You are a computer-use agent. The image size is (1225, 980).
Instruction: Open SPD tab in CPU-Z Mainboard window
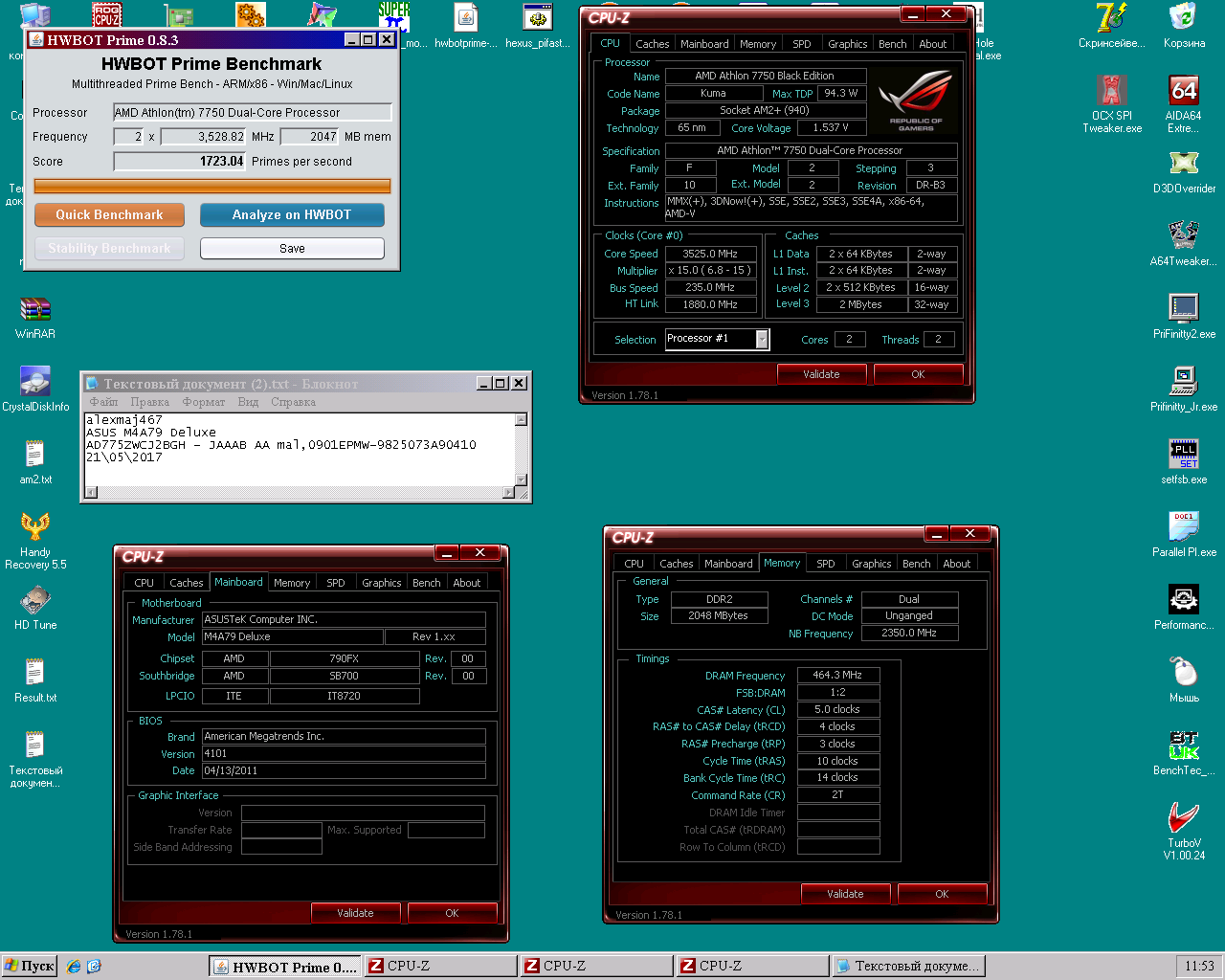click(336, 583)
